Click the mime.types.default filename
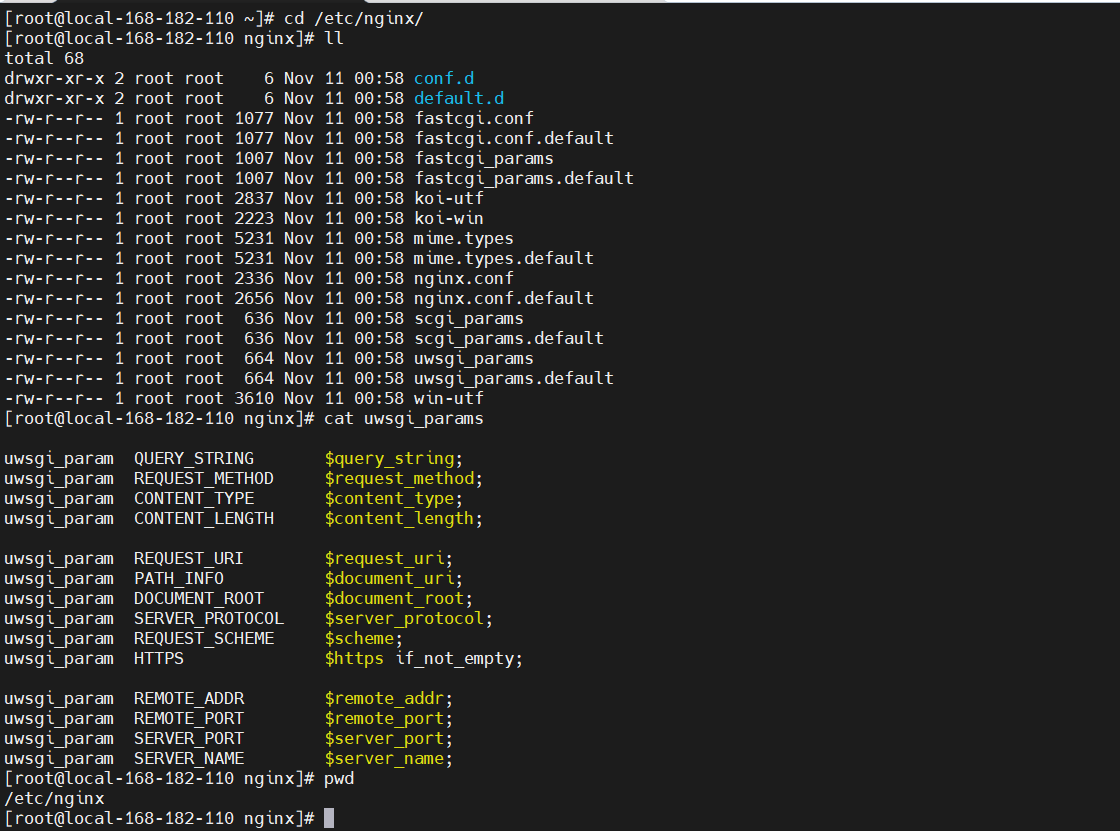Image resolution: width=1120 pixels, height=831 pixels. (x=504, y=259)
